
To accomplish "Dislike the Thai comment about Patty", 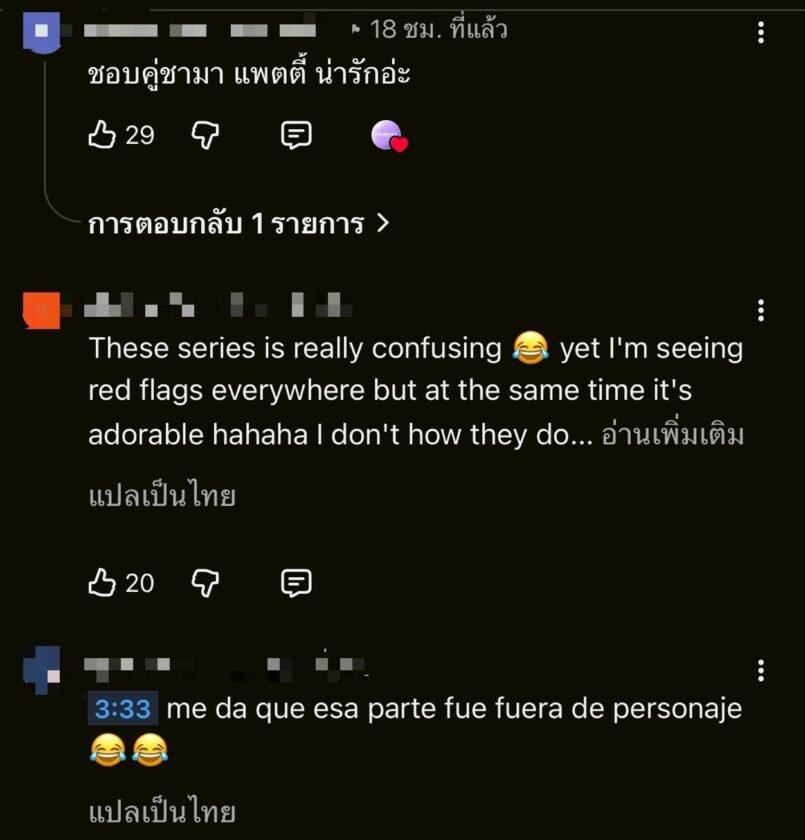I will pos(206,134).
